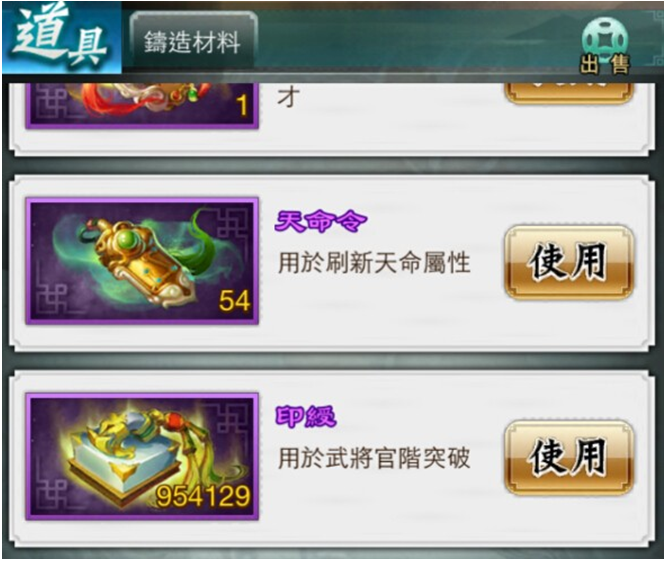The image size is (667, 563).
Task: Tap the 印綬 purple item name
Action: point(305,417)
